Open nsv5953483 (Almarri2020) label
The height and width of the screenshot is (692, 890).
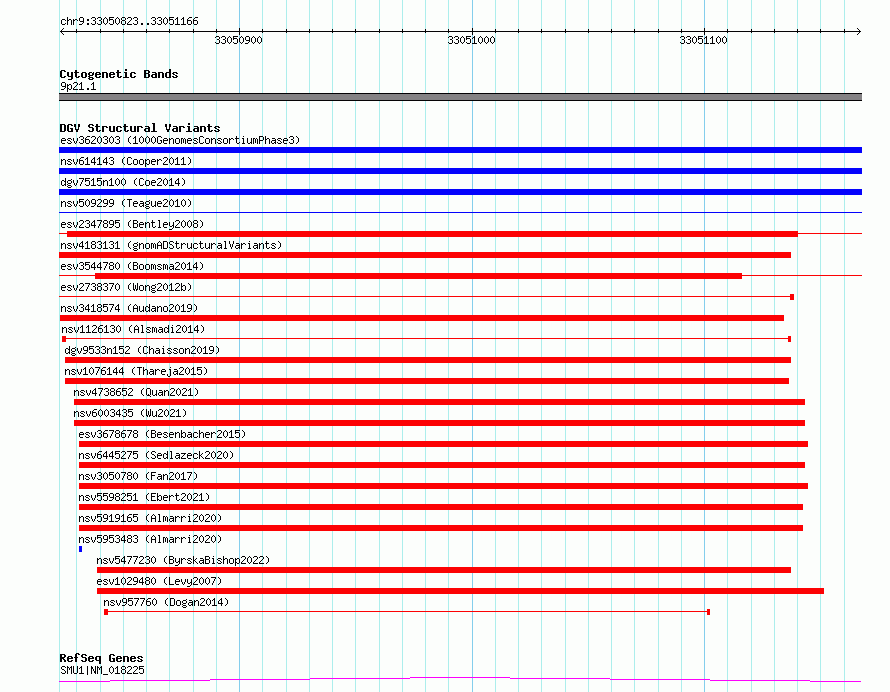pos(150,539)
